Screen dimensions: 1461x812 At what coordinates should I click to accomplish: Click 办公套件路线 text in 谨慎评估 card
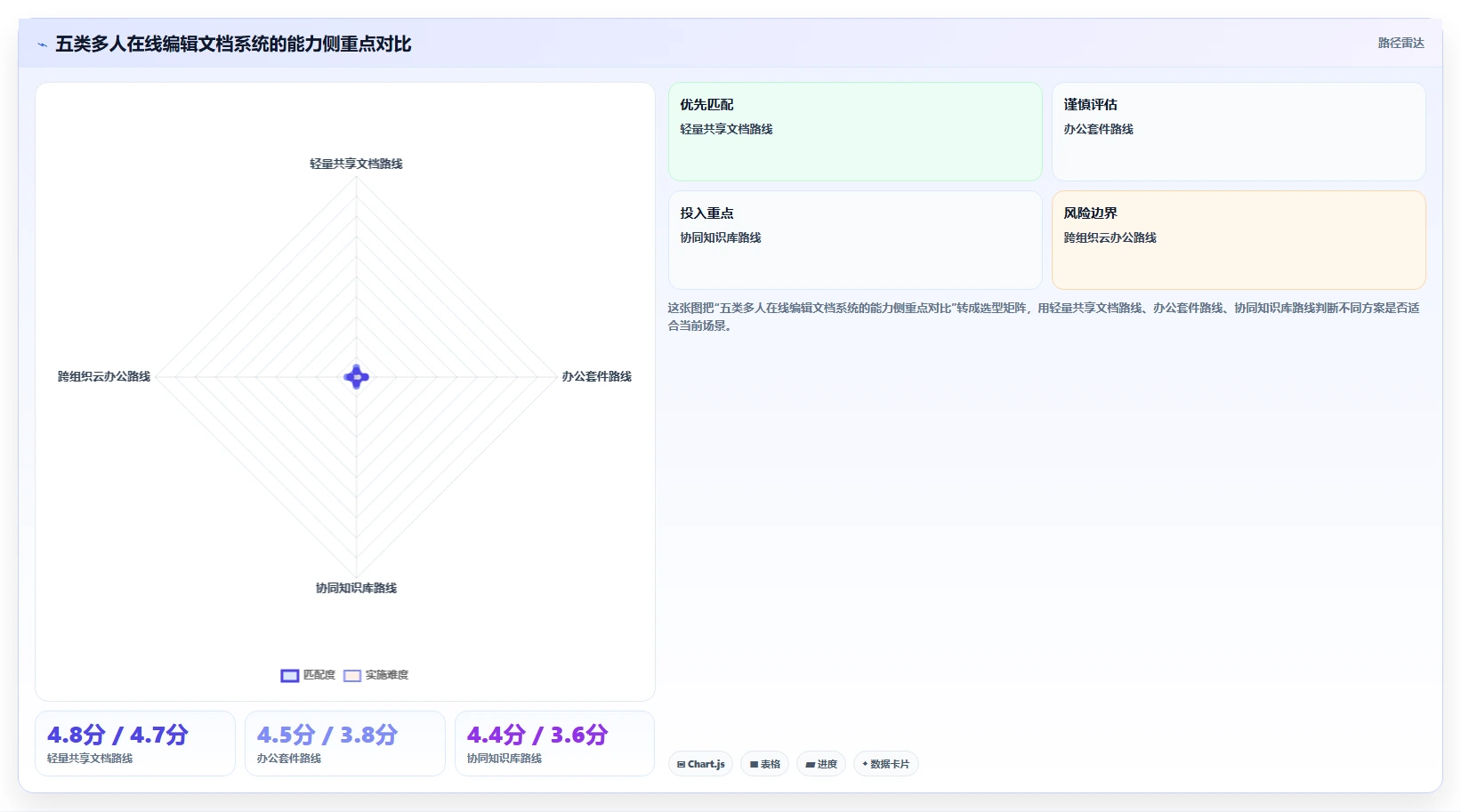(1098, 129)
